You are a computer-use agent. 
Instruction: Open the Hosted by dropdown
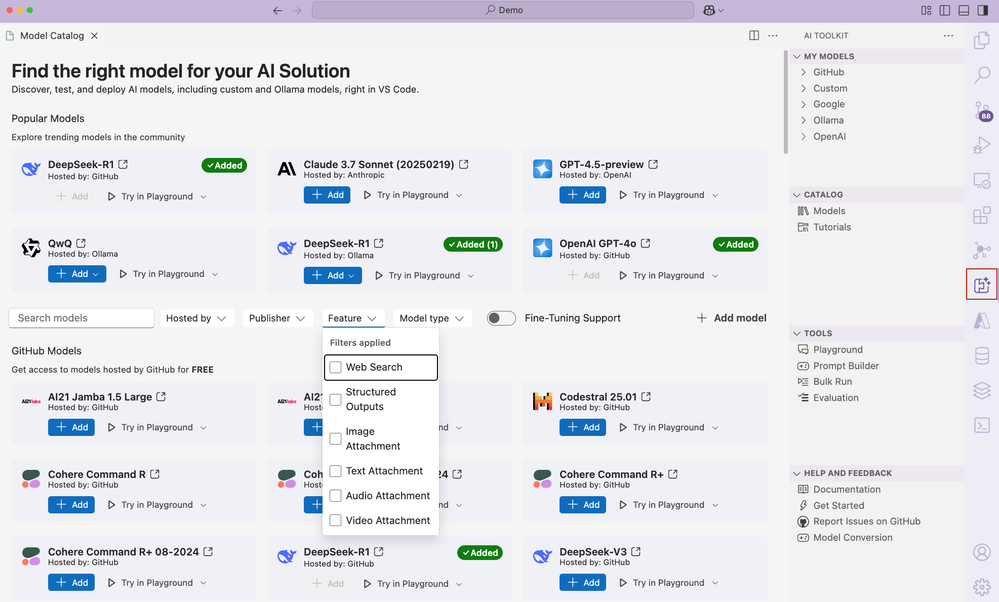(x=196, y=318)
